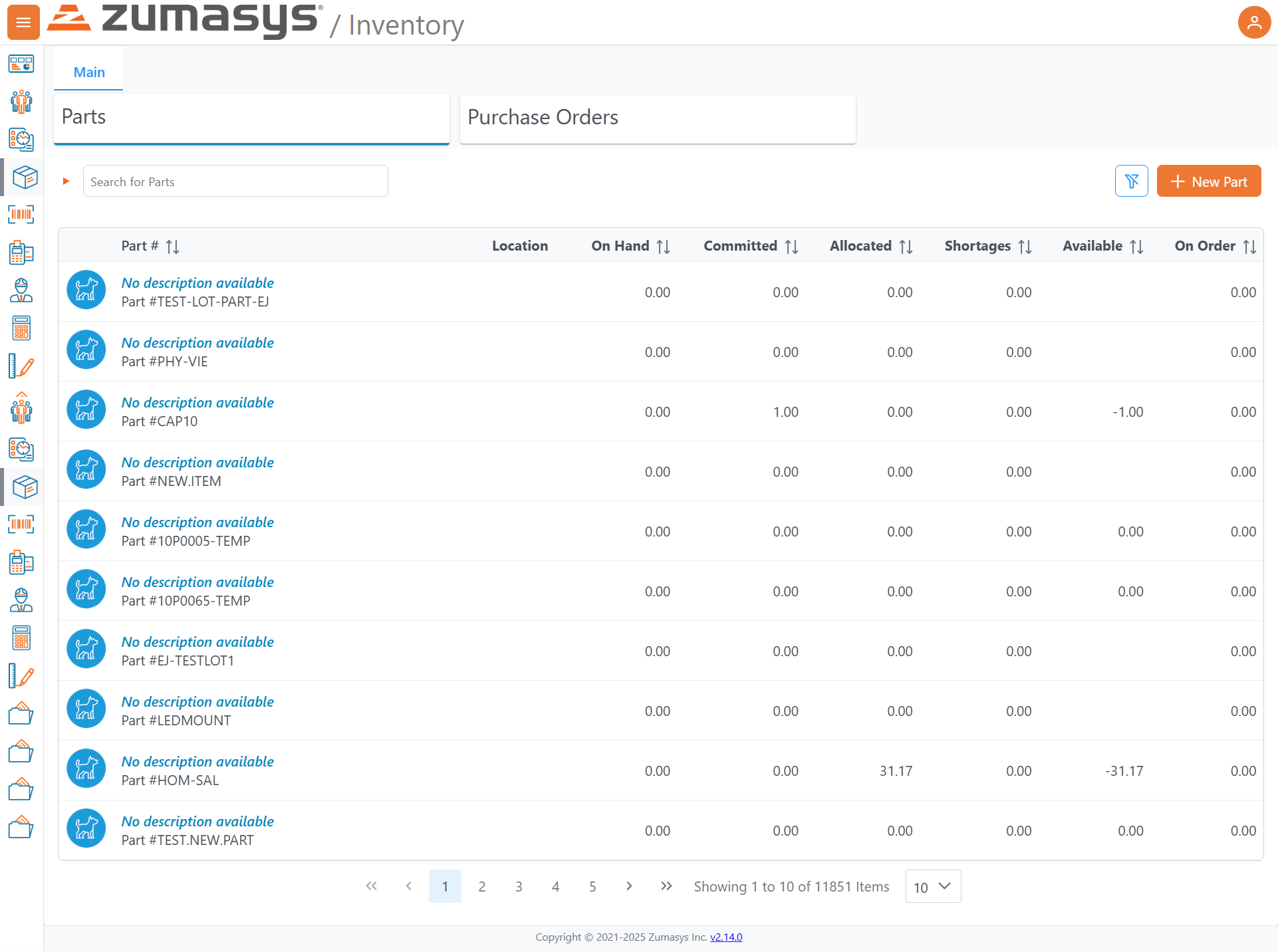Click the Search for Parts field
This screenshot has height=952, width=1278.
235,181
